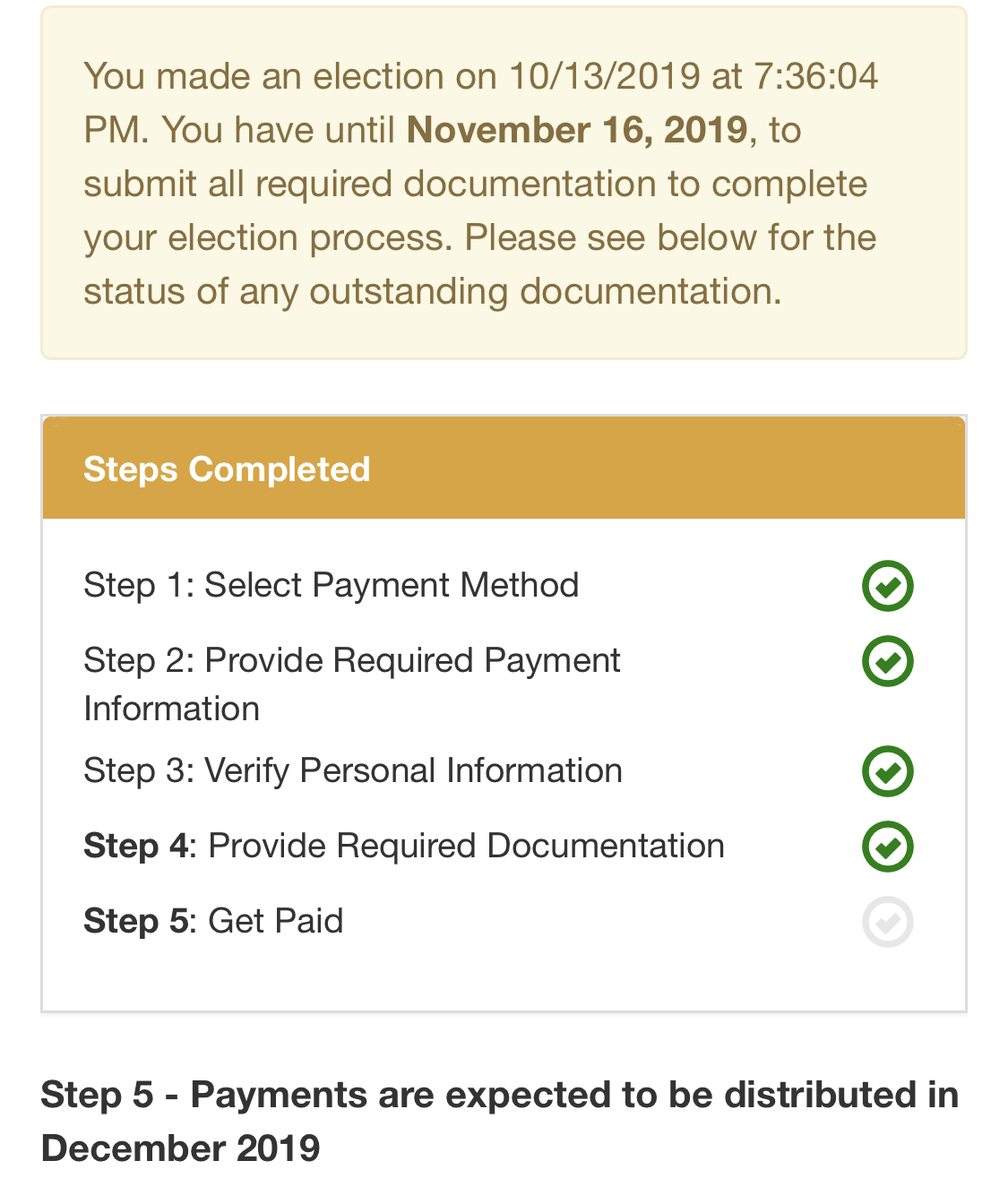This screenshot has width=1008, height=1178.
Task: Click the yellow election notice box
Action: (x=504, y=183)
